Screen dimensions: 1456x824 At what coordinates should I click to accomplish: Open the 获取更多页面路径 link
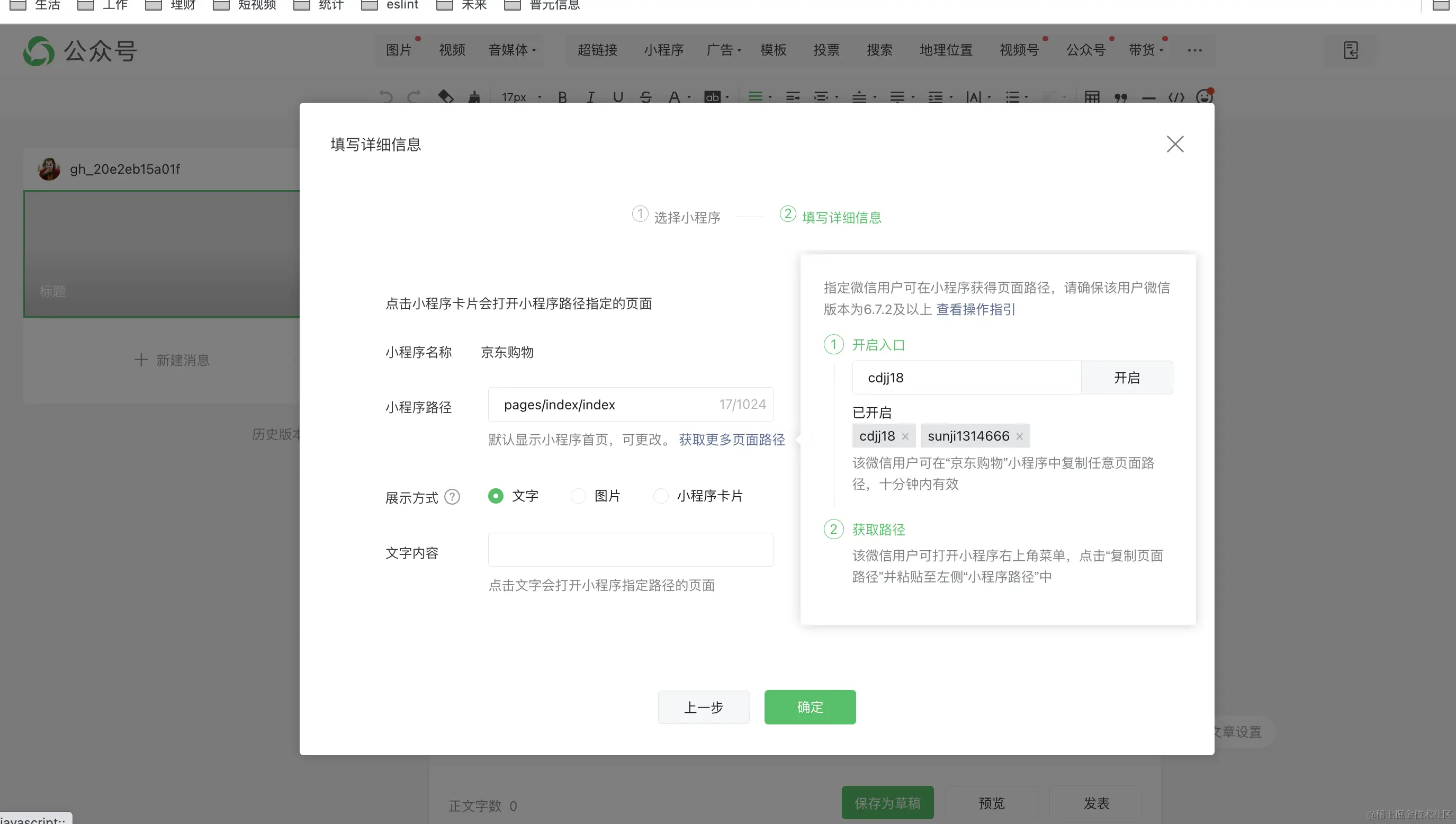731,440
